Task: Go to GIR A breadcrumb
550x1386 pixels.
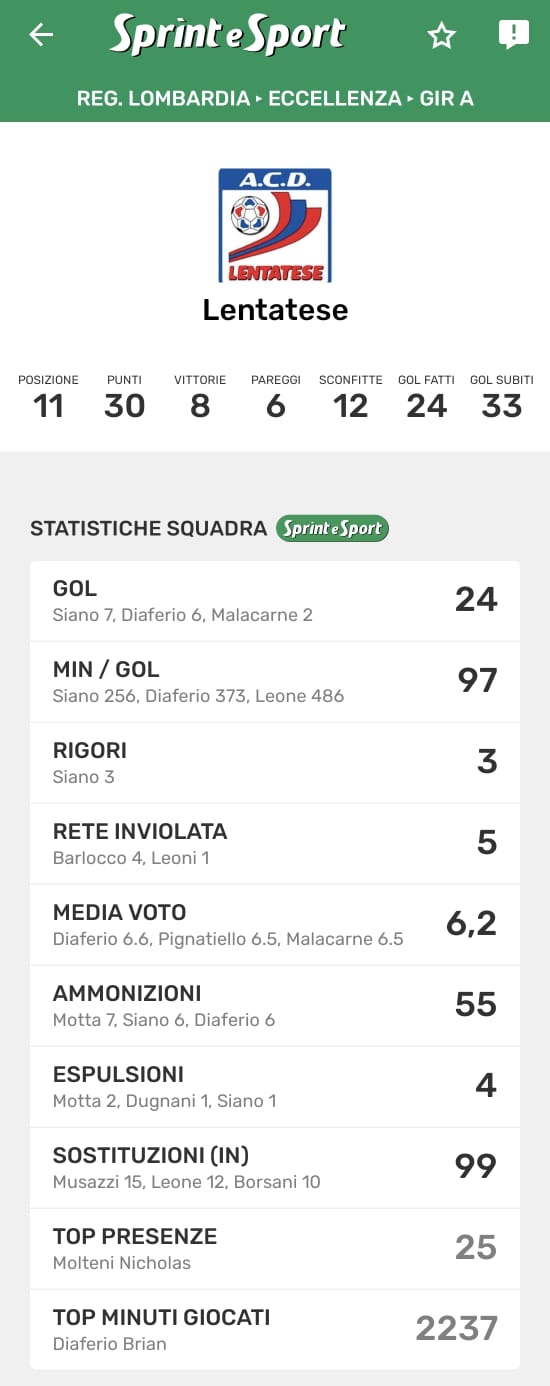Action: tap(446, 98)
